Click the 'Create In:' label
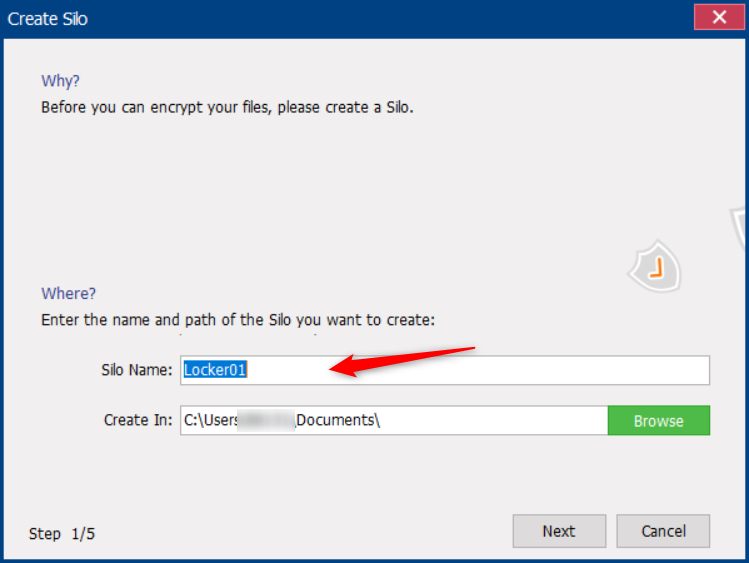 [138, 421]
